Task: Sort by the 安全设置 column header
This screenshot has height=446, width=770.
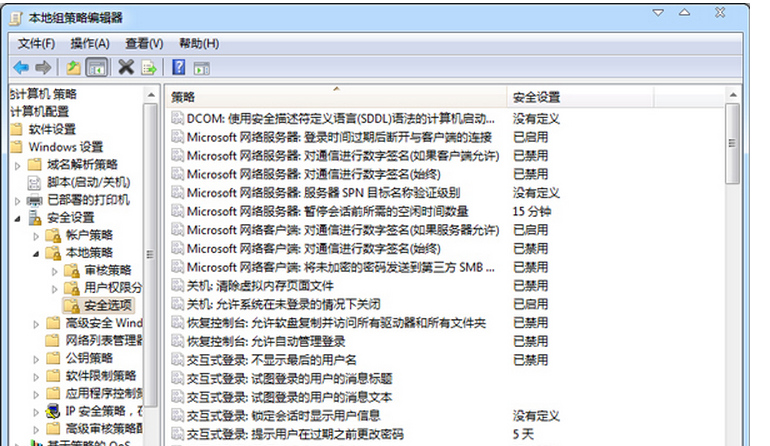Action: point(580,97)
